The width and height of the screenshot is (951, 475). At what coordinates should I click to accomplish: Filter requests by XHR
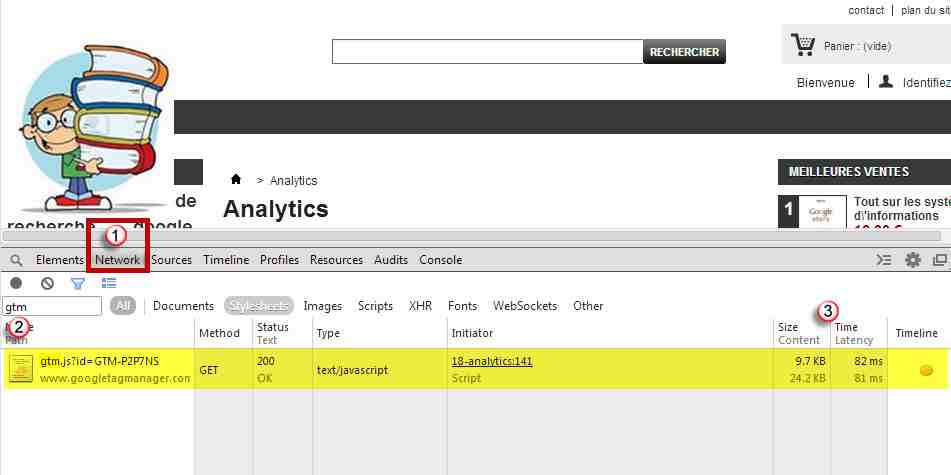click(420, 306)
